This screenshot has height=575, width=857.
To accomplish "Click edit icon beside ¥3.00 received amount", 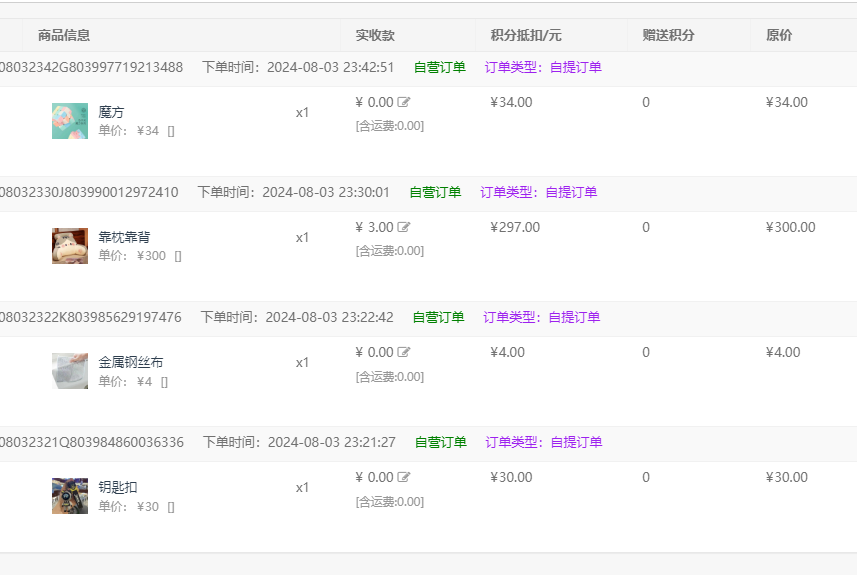I will click(x=404, y=227).
